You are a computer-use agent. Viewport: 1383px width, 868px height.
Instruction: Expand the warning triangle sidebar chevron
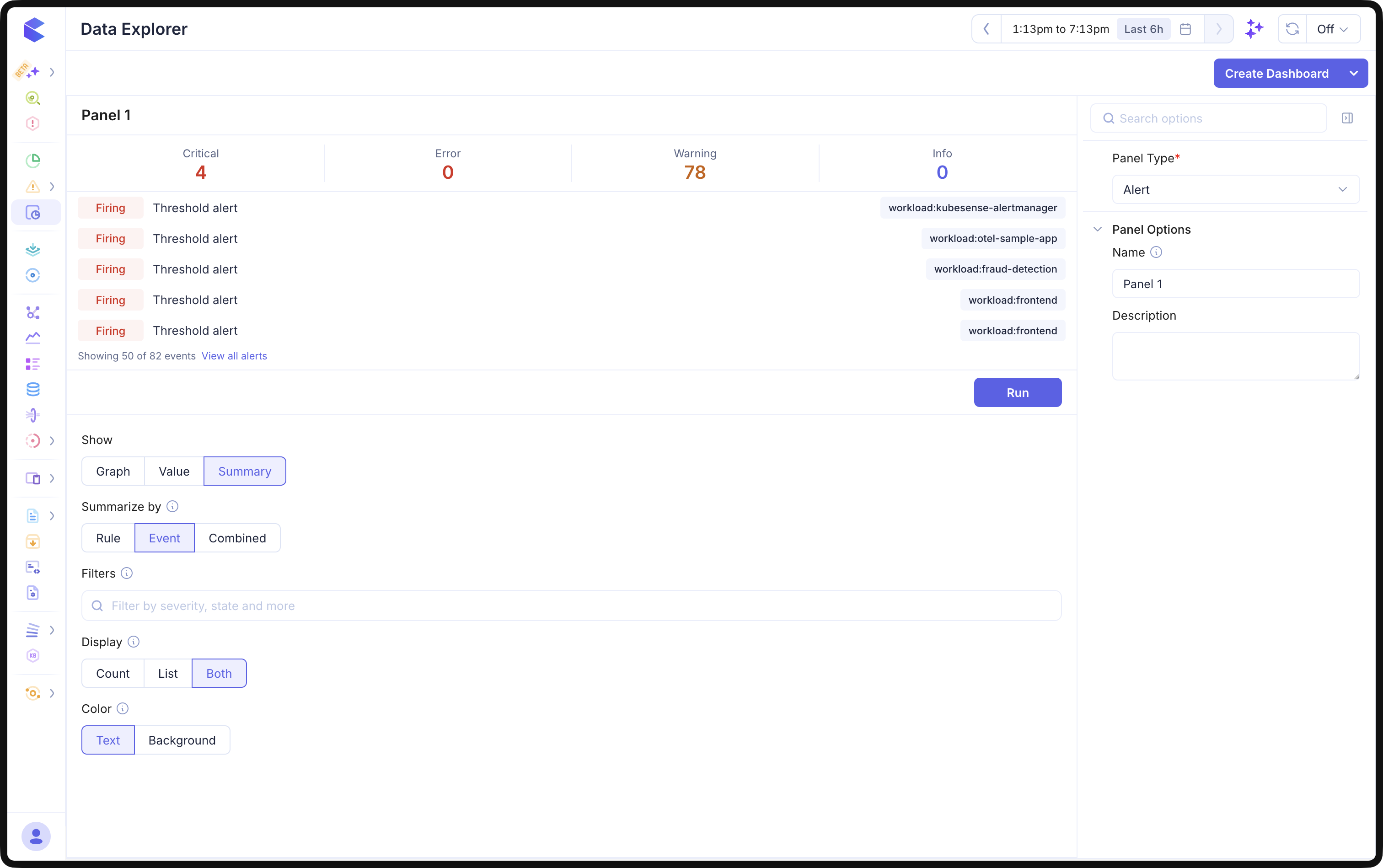tap(52, 187)
